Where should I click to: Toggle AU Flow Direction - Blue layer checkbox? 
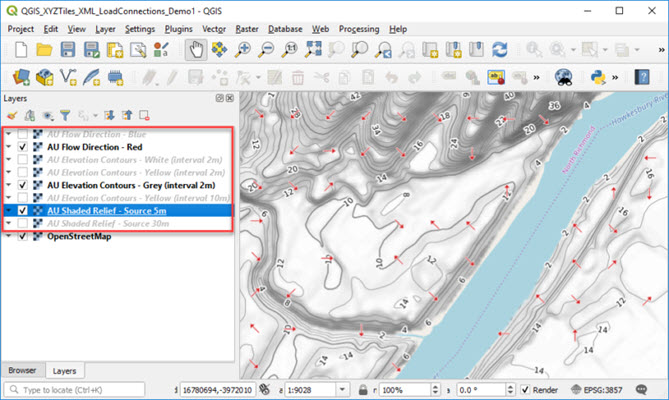click(x=23, y=134)
